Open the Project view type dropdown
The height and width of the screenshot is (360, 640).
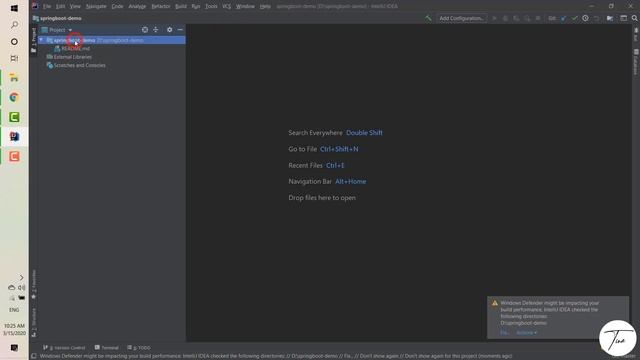[x=57, y=30]
